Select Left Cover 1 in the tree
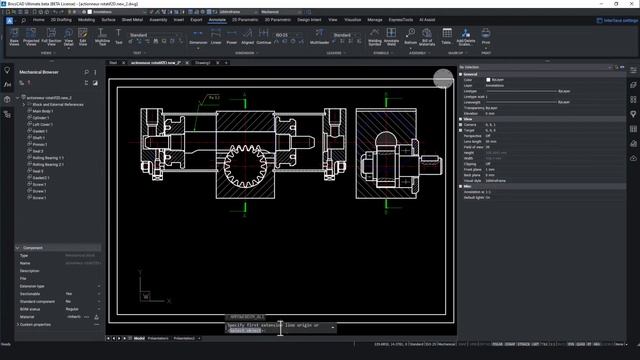 (x=43, y=124)
